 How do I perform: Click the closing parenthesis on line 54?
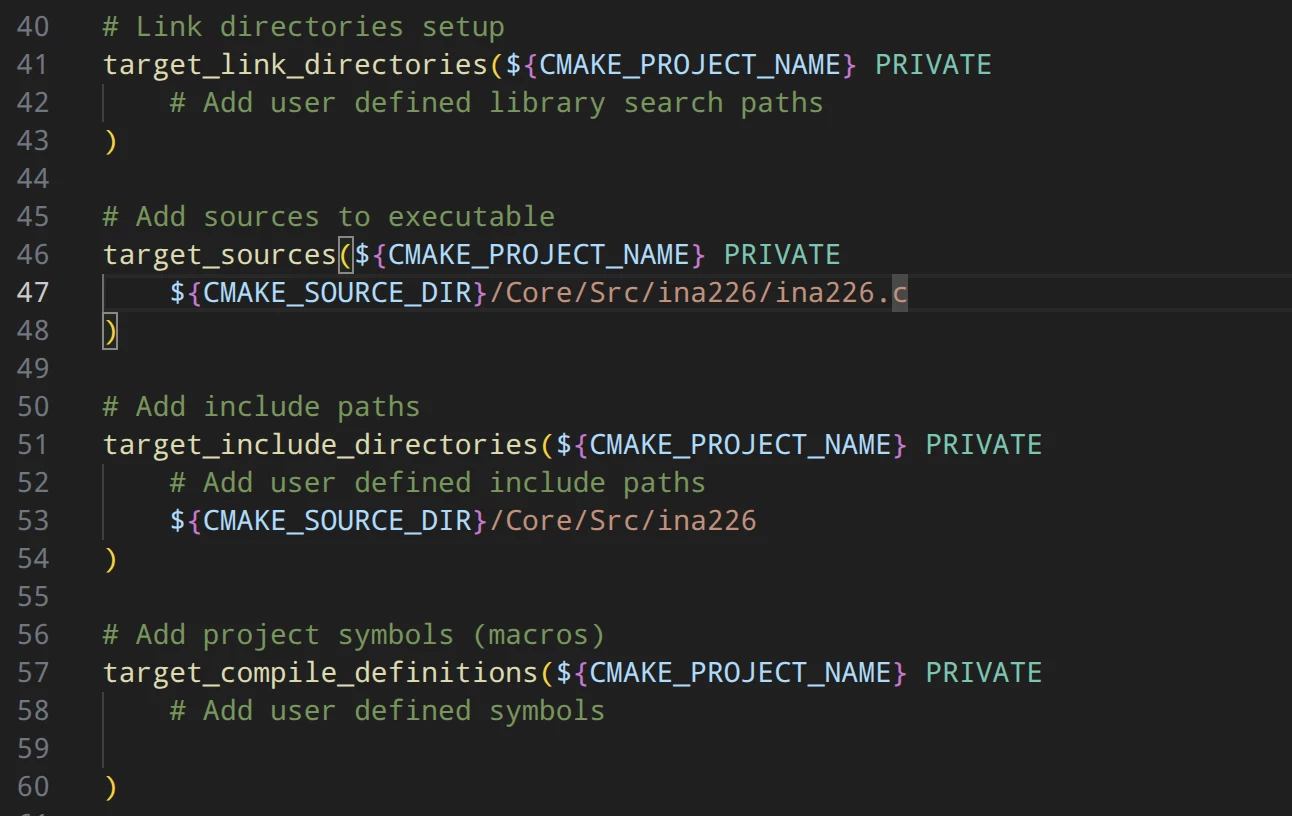[x=111, y=558]
